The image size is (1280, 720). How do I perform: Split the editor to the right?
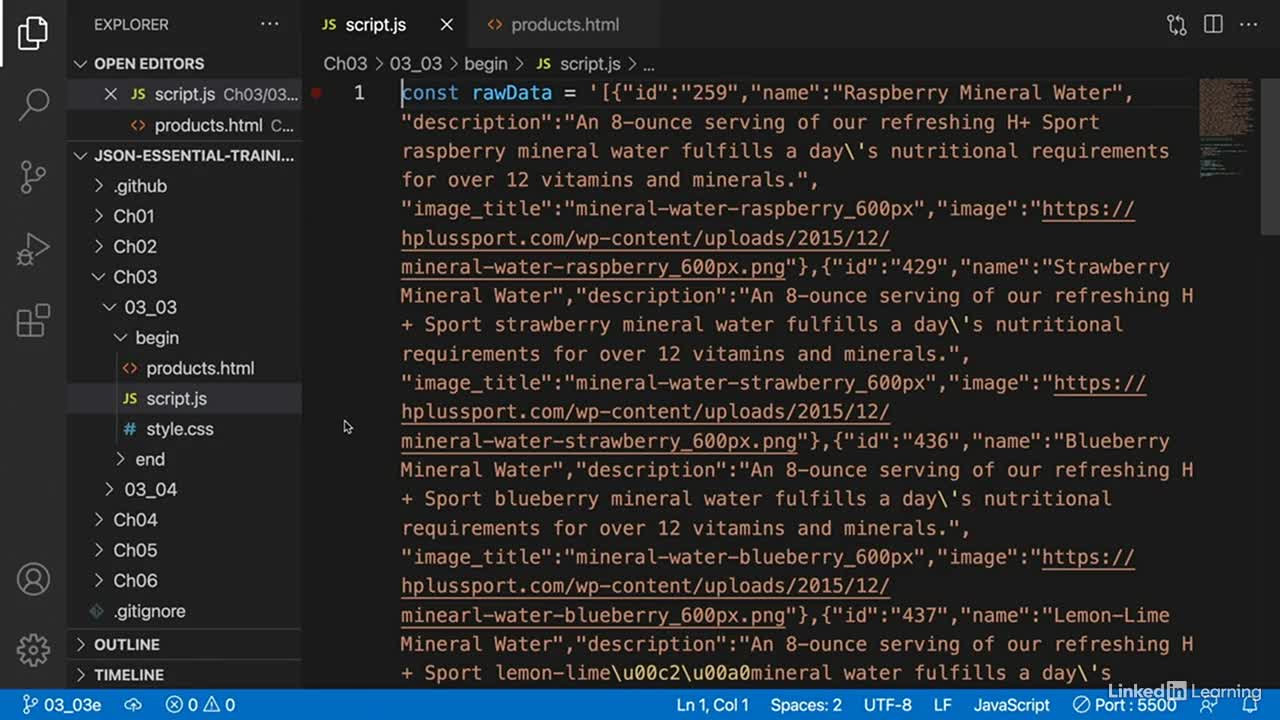(x=1213, y=25)
